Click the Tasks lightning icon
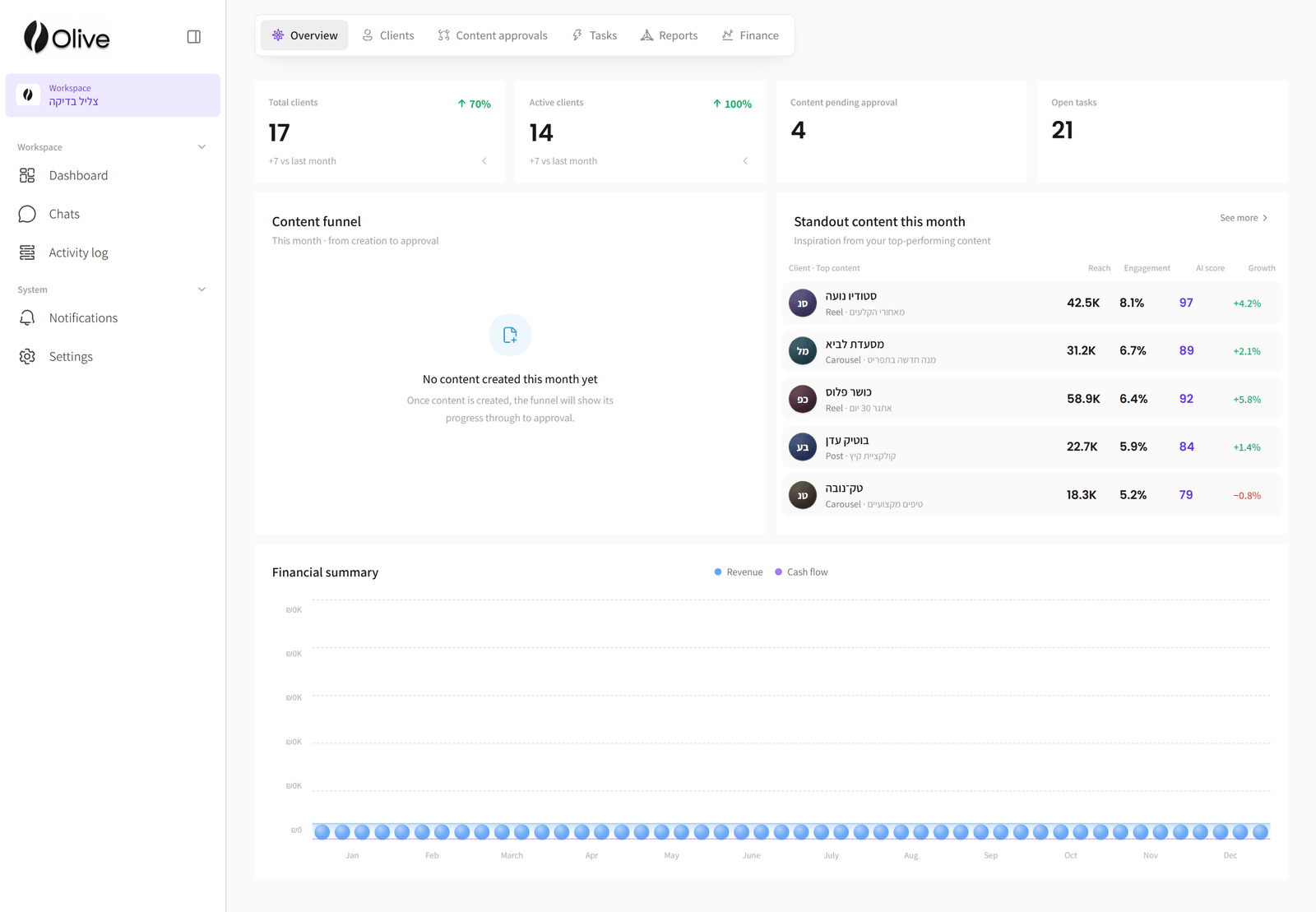1316x912 pixels. click(x=577, y=35)
